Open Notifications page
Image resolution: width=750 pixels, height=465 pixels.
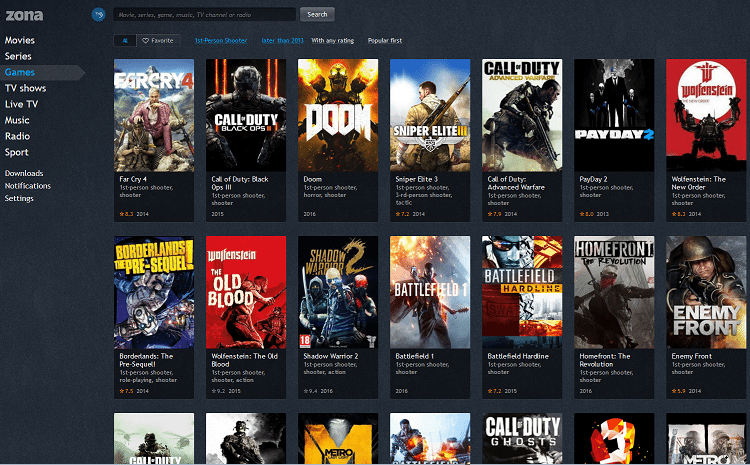pyautogui.click(x=28, y=186)
